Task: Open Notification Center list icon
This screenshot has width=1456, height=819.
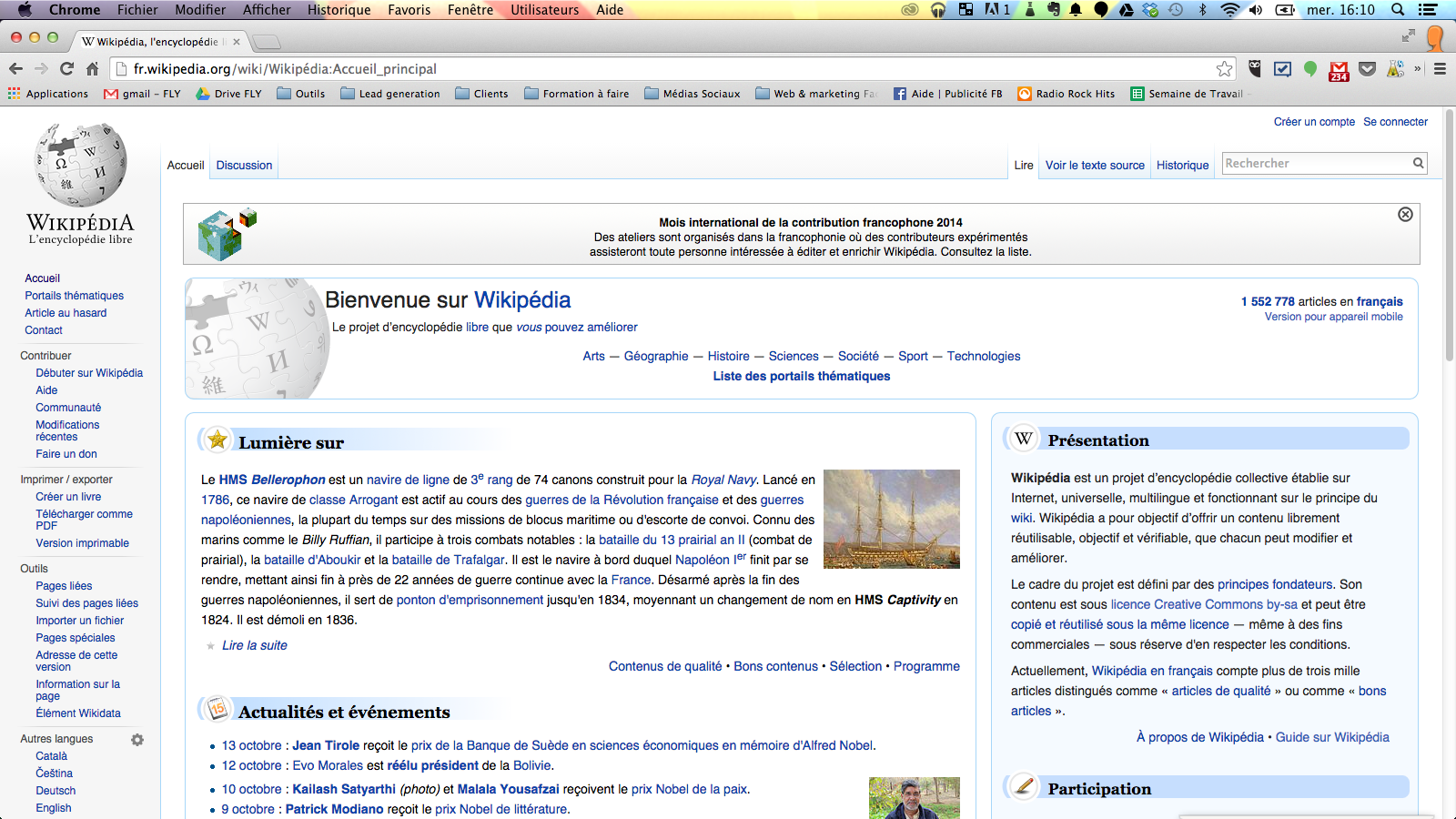Action: tap(1429, 10)
